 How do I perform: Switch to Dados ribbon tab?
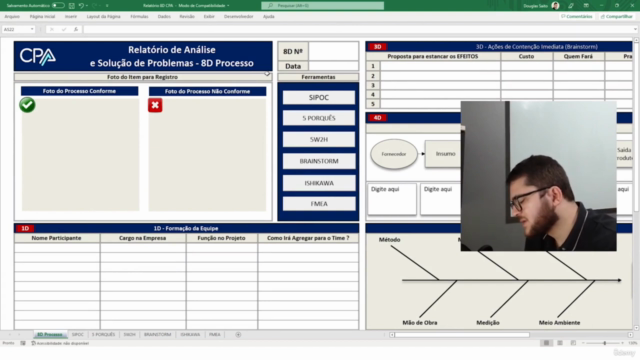coord(164,17)
